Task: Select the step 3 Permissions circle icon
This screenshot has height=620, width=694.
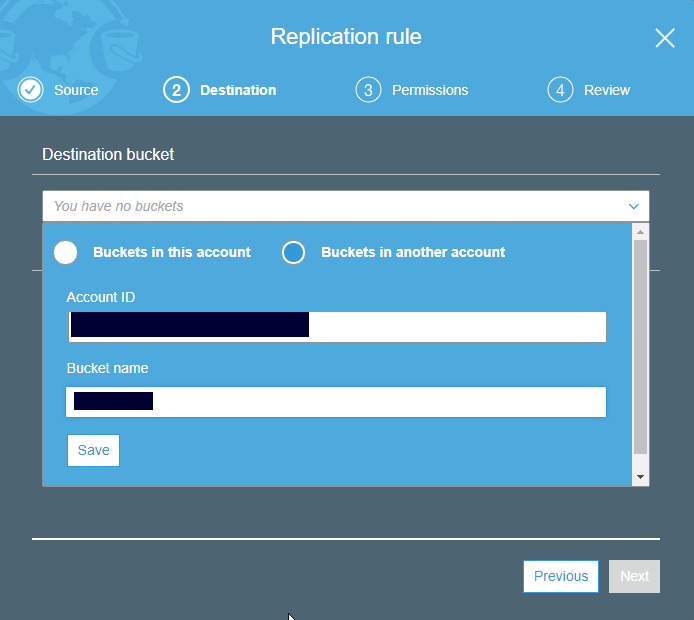Action: pos(368,90)
